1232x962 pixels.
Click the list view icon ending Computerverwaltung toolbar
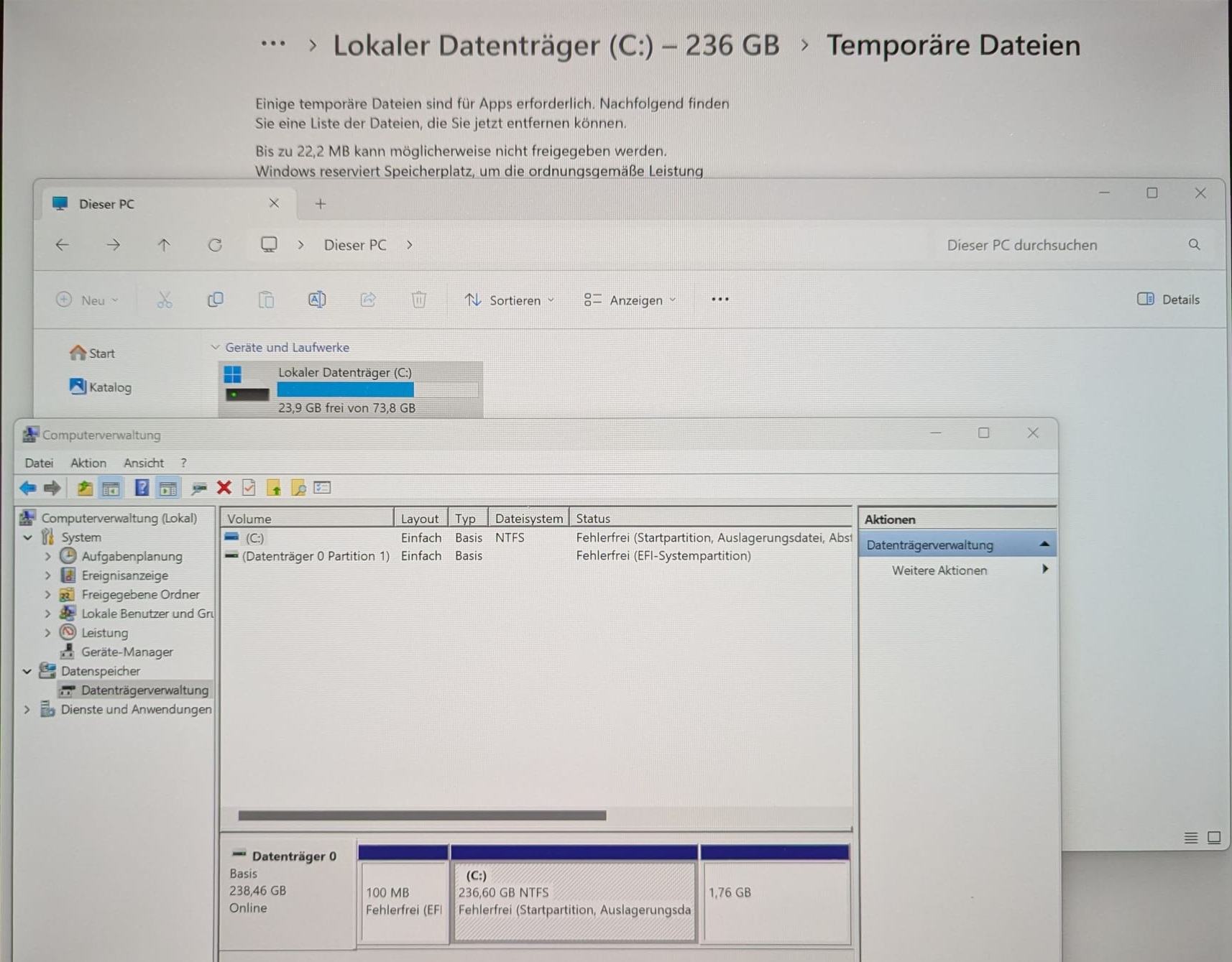pos(322,488)
